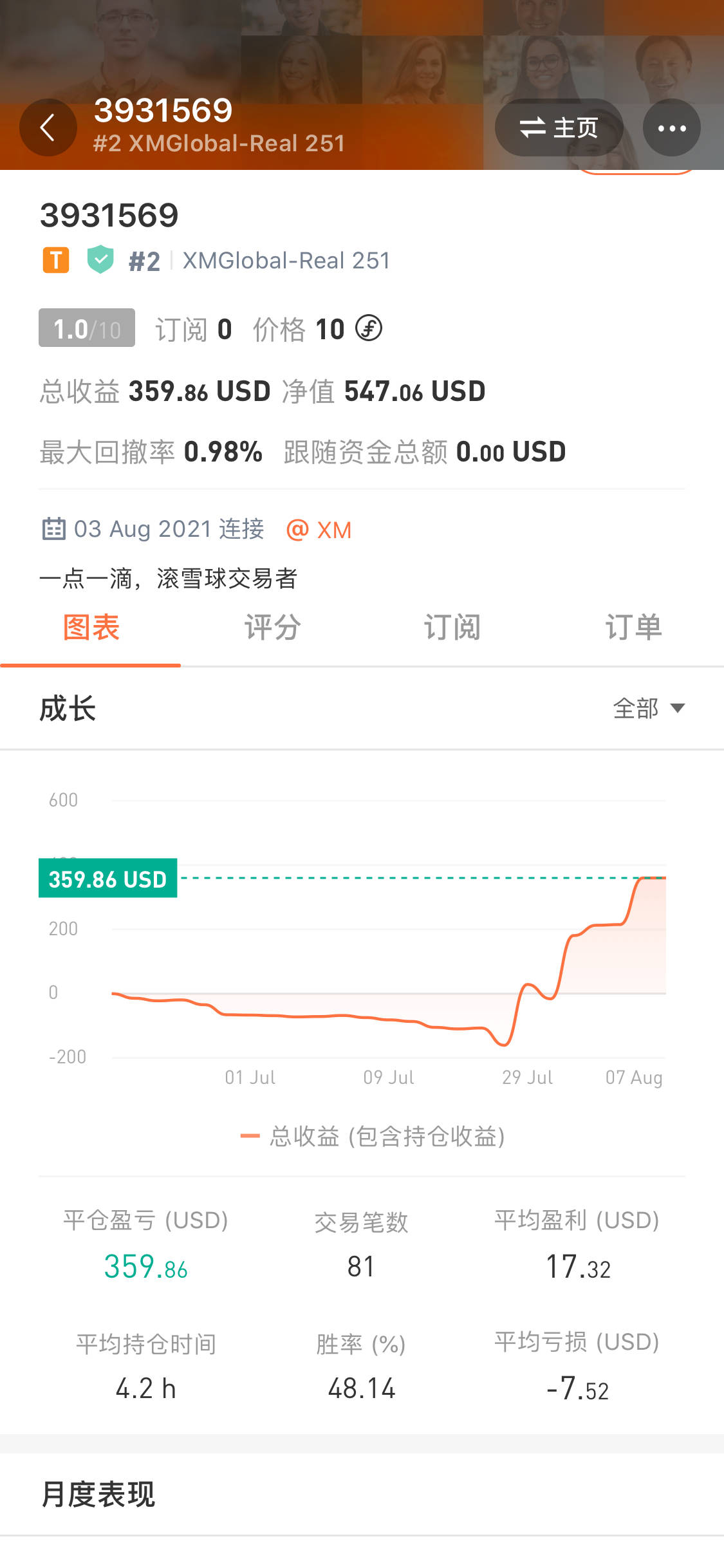
Task: Go to the 订单 tab
Action: (633, 628)
